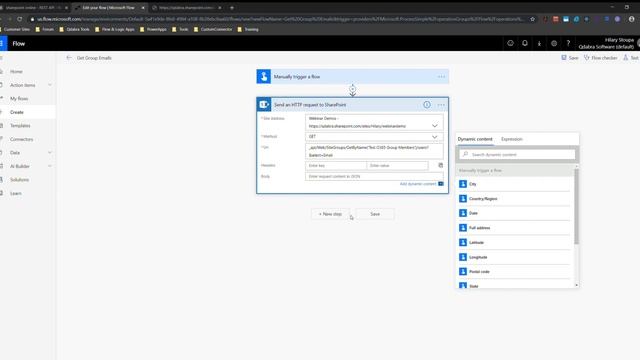Image resolution: width=640 pixels, height=360 pixels.
Task: Click the Body request content field
Action: [x=374, y=176]
